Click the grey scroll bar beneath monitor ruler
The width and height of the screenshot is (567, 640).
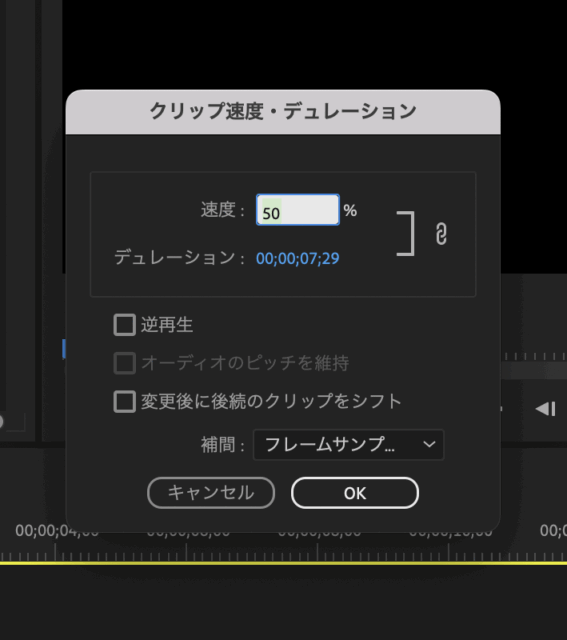pyautogui.click(x=534, y=371)
